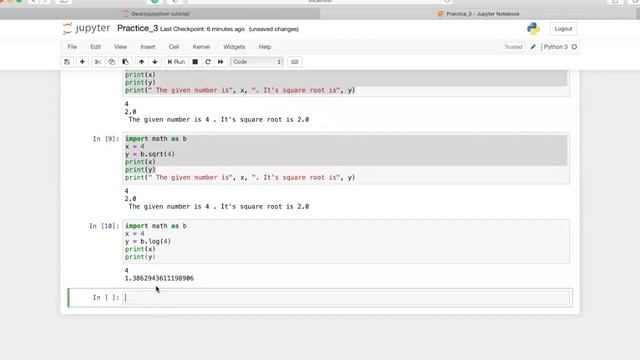Insert a cell below with the plus icon
This screenshot has width=640, height=360.
pos(82,62)
